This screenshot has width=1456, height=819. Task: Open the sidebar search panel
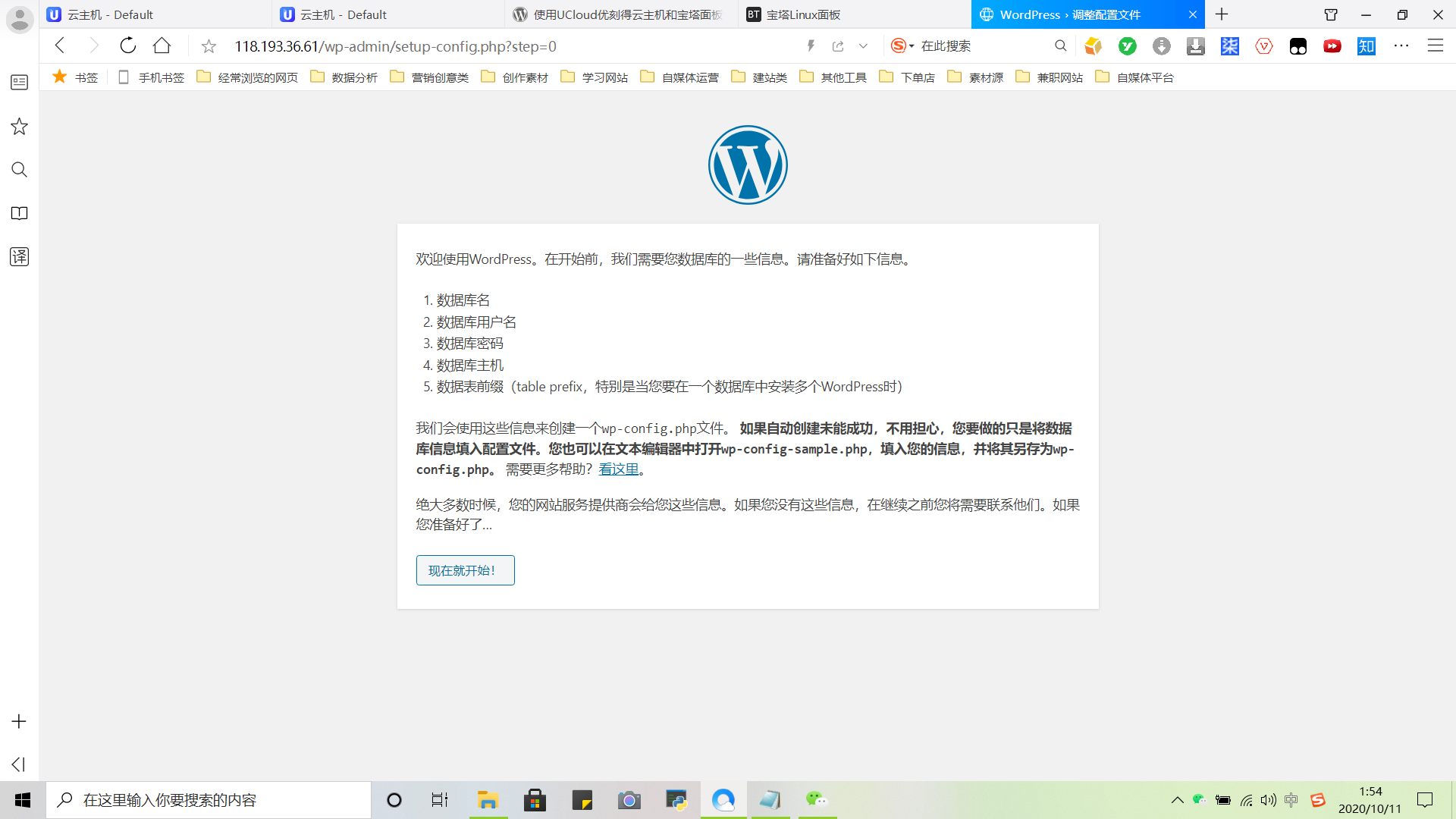pyautogui.click(x=20, y=170)
